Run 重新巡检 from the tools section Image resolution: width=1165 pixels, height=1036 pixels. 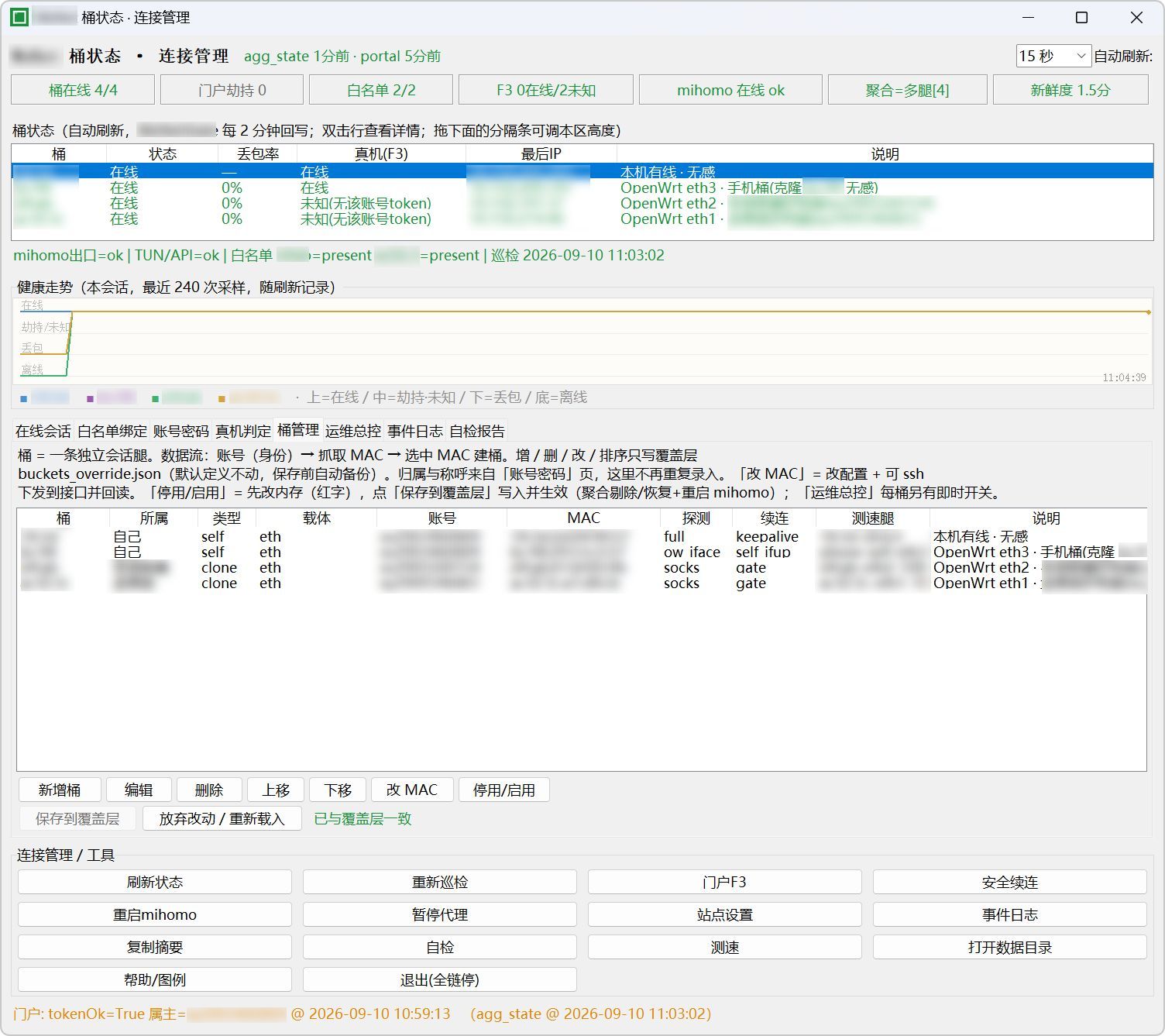[440, 882]
